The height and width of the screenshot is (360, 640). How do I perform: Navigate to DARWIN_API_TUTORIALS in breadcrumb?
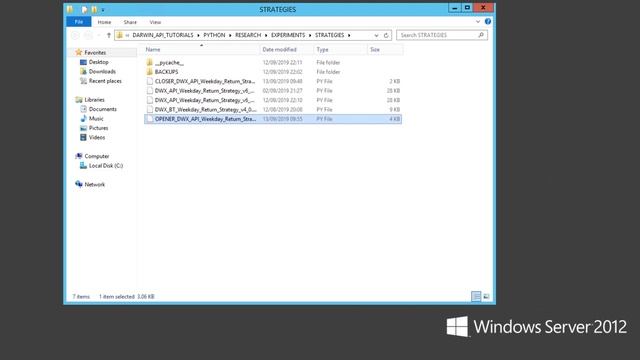pos(163,35)
